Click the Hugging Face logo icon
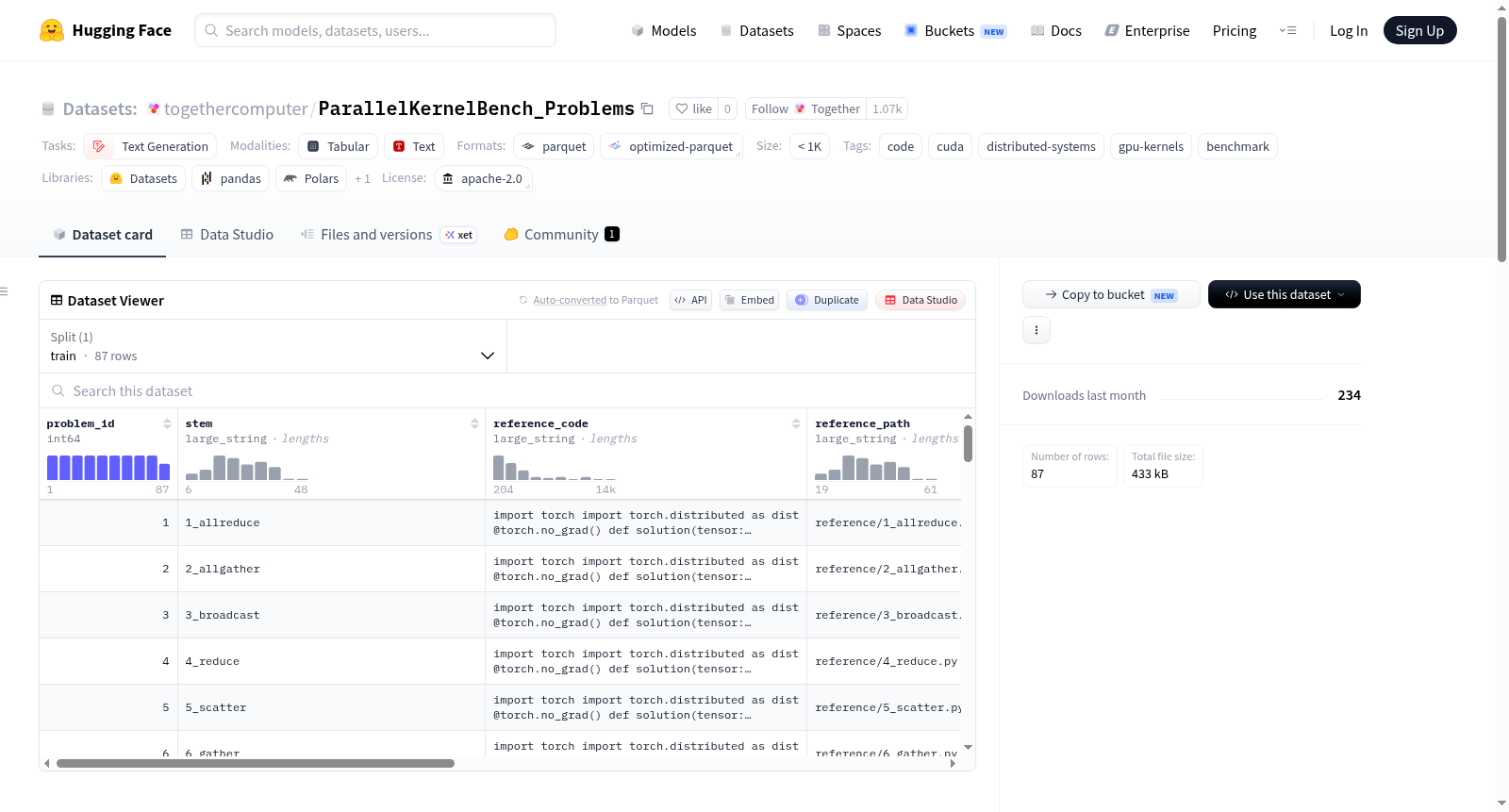This screenshot has width=1509, height=812. pyautogui.click(x=52, y=30)
